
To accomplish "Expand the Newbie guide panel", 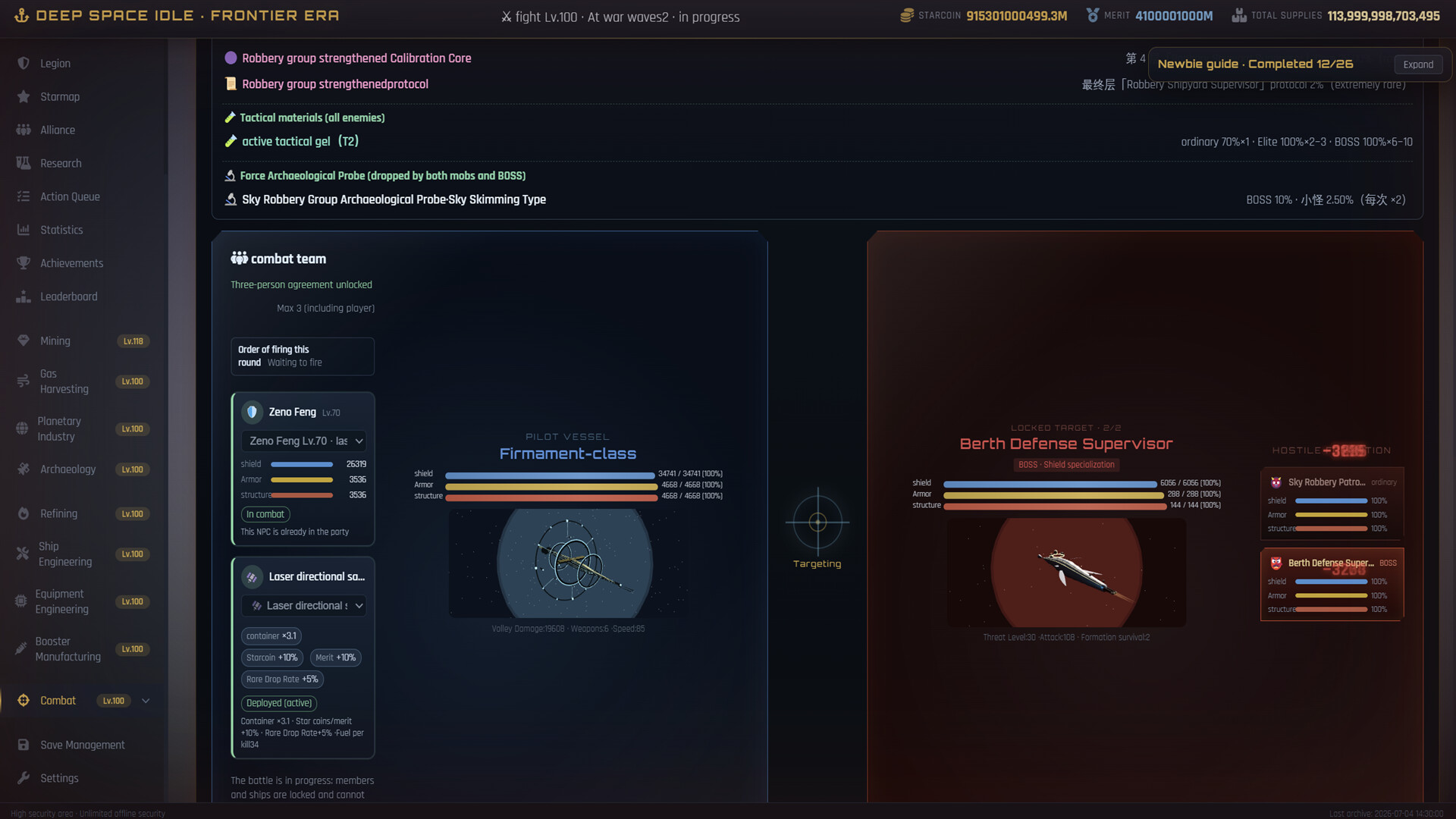I will tap(1418, 64).
